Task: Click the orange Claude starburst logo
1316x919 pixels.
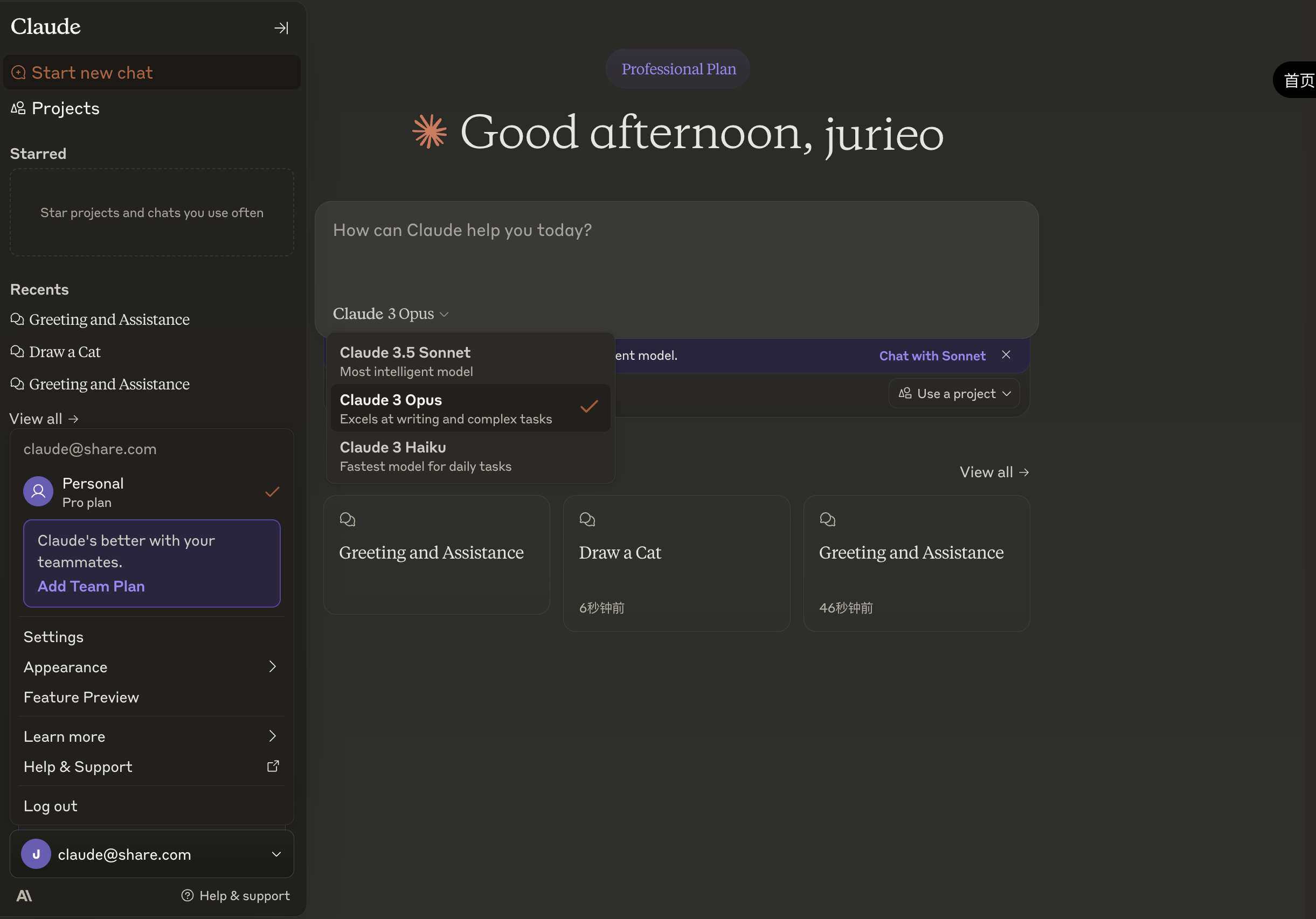Action: (430, 132)
